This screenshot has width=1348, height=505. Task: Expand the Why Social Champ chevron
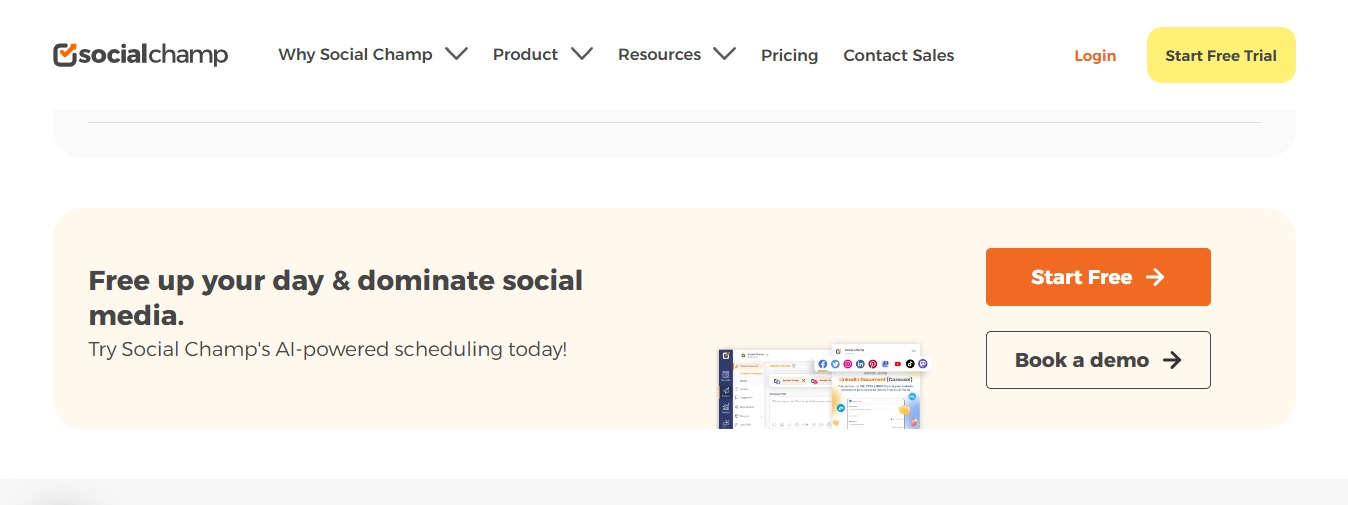(456, 54)
